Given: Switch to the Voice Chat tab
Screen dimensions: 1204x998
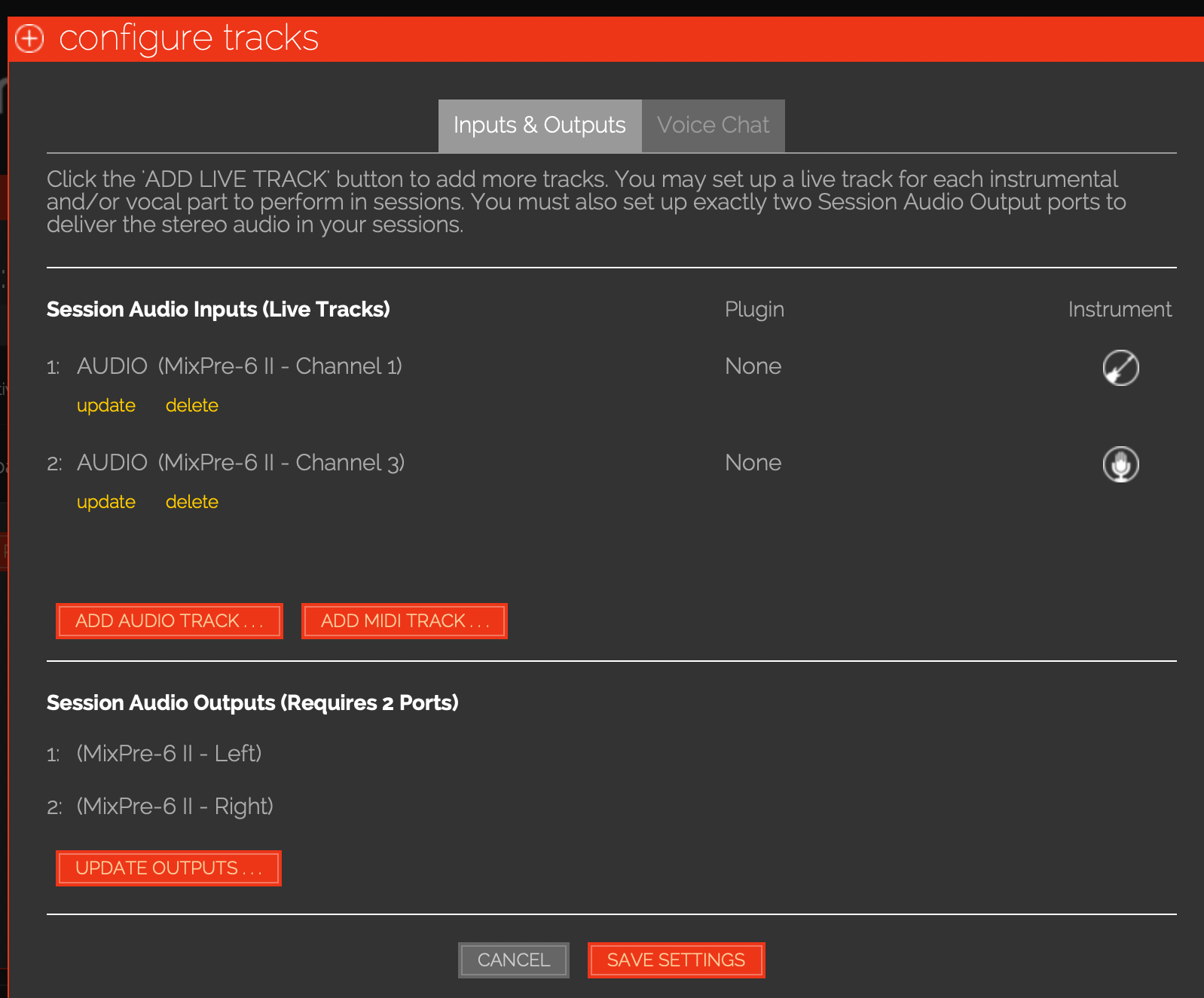Looking at the screenshot, I should 713,125.
